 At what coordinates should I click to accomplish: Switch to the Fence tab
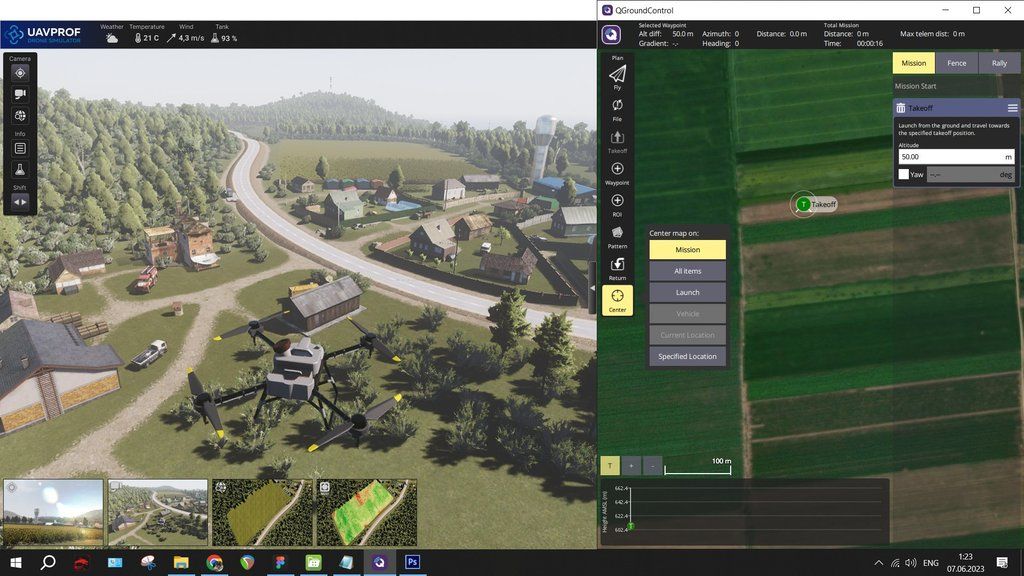(x=957, y=63)
